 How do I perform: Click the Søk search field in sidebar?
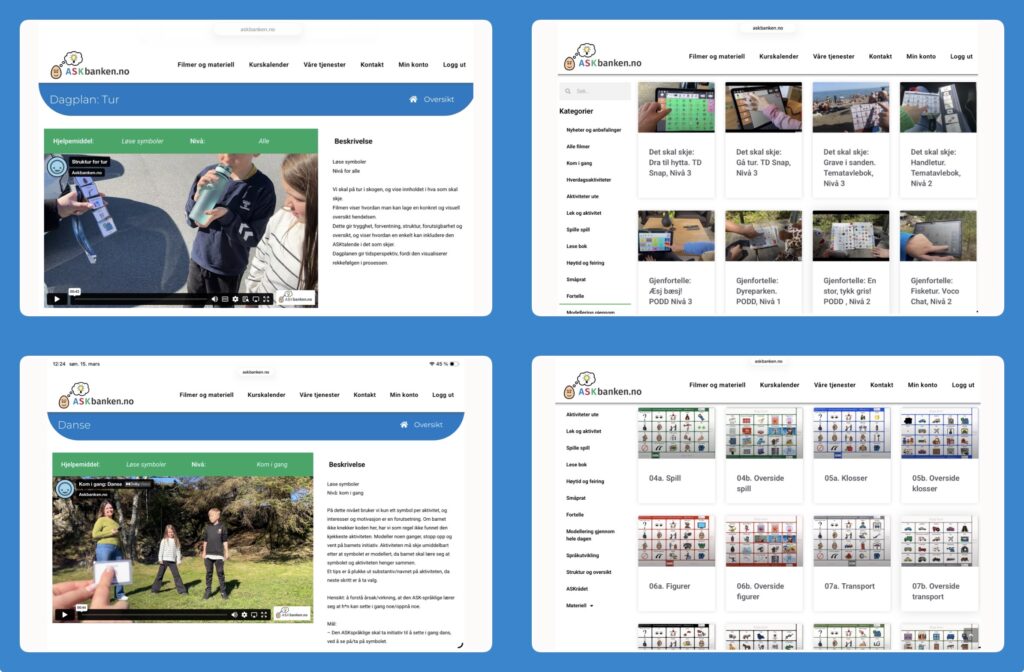(598, 91)
